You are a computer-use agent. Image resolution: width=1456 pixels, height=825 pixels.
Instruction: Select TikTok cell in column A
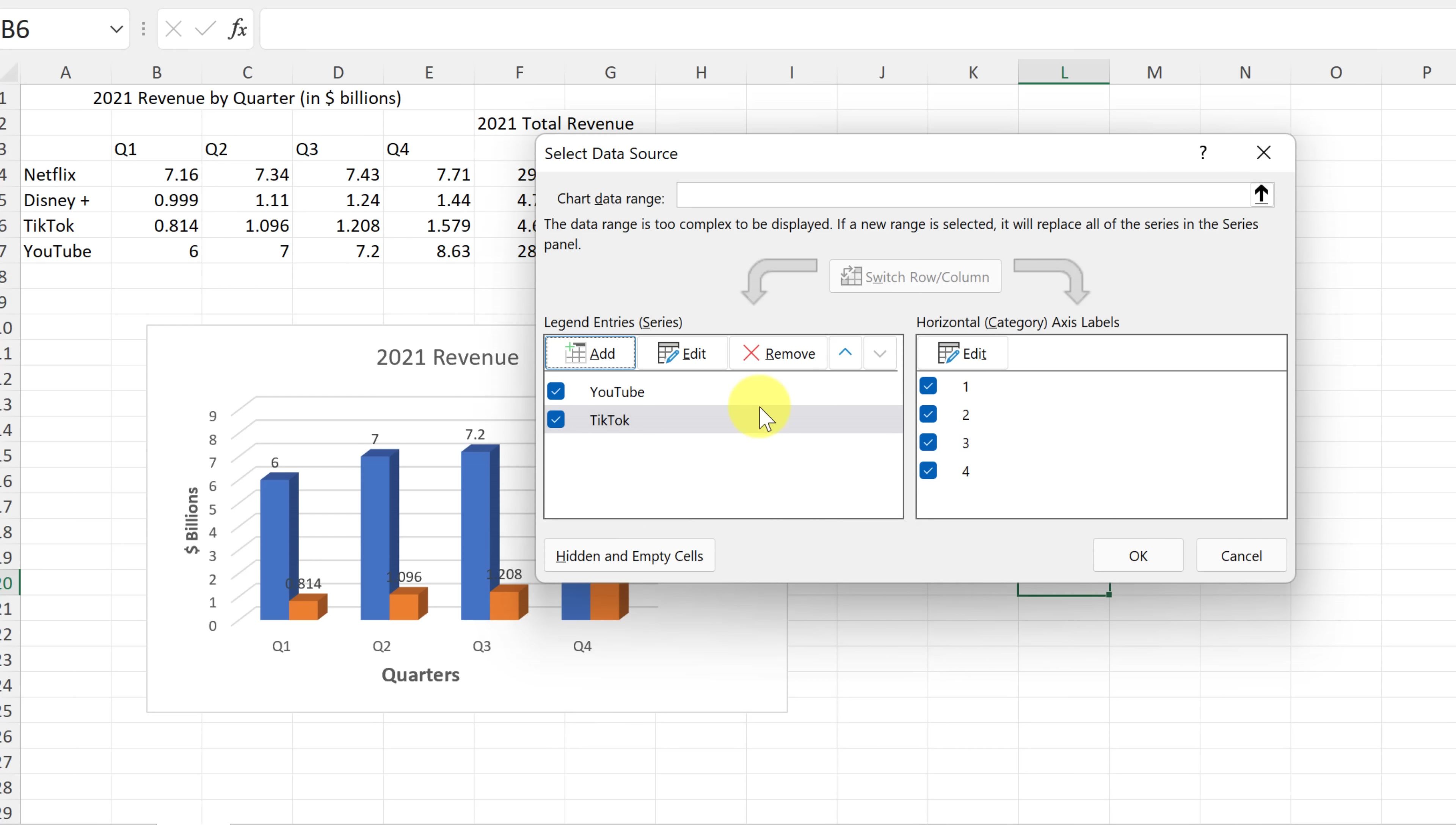pos(66,226)
